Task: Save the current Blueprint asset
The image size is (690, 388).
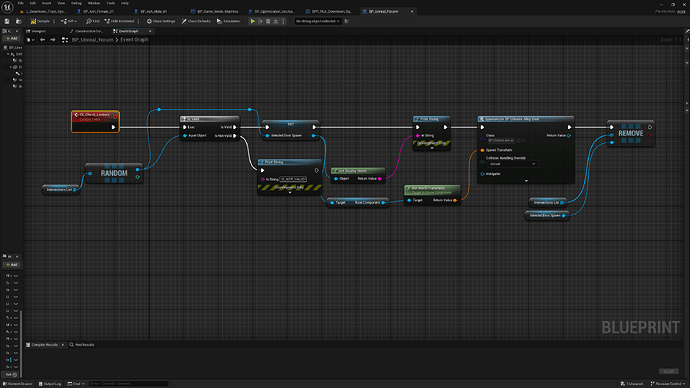Action: pyautogui.click(x=7, y=21)
